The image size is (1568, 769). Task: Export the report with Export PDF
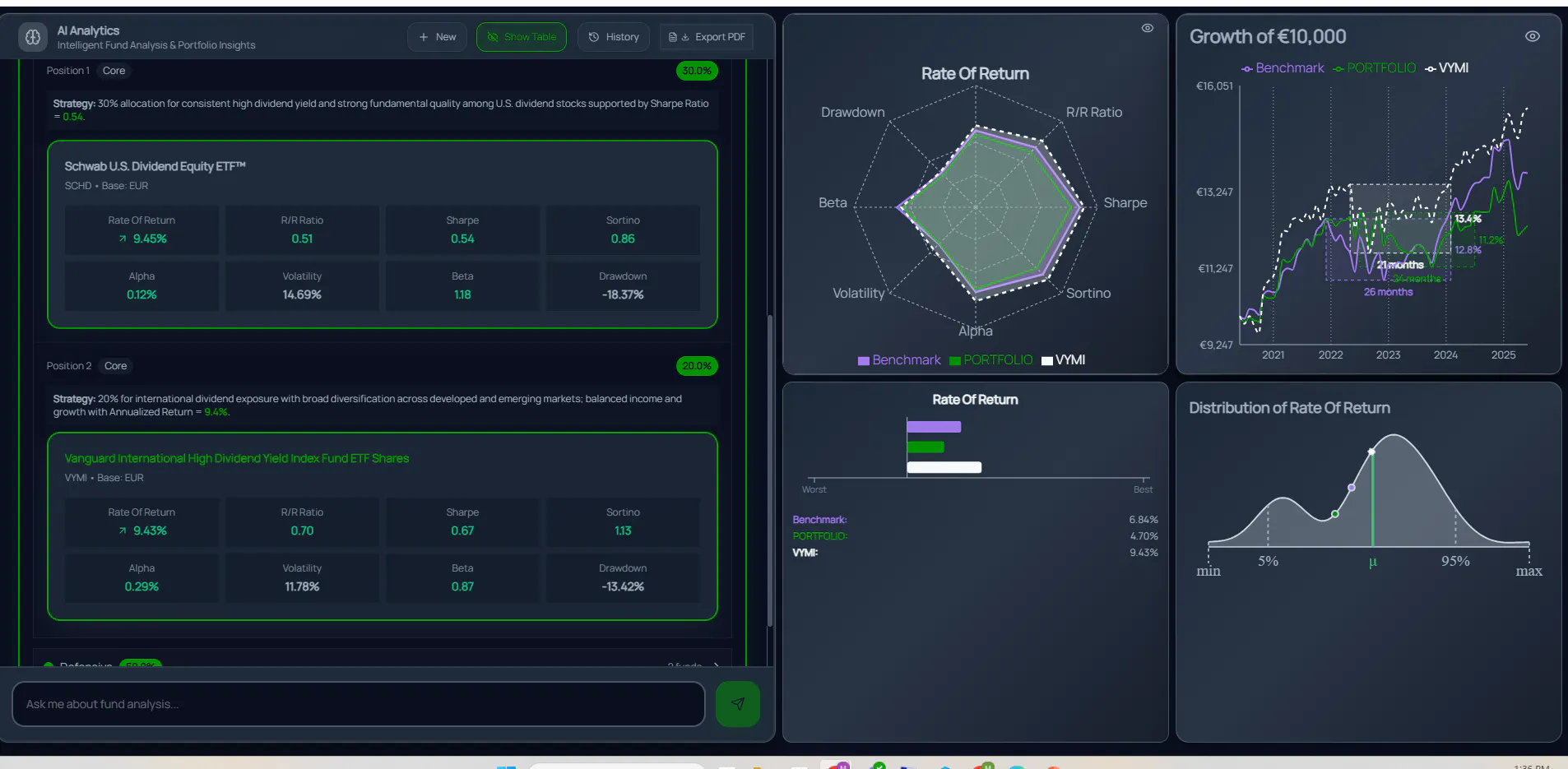707,37
